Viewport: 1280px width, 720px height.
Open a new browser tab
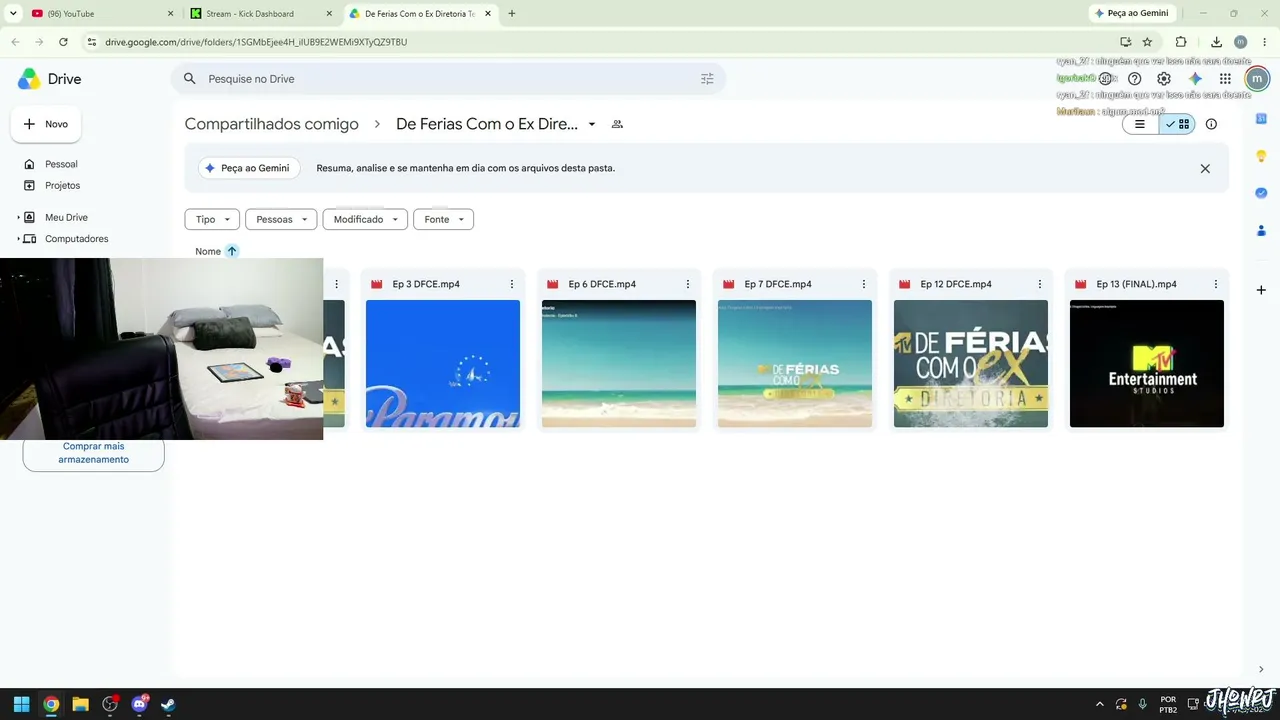[512, 14]
